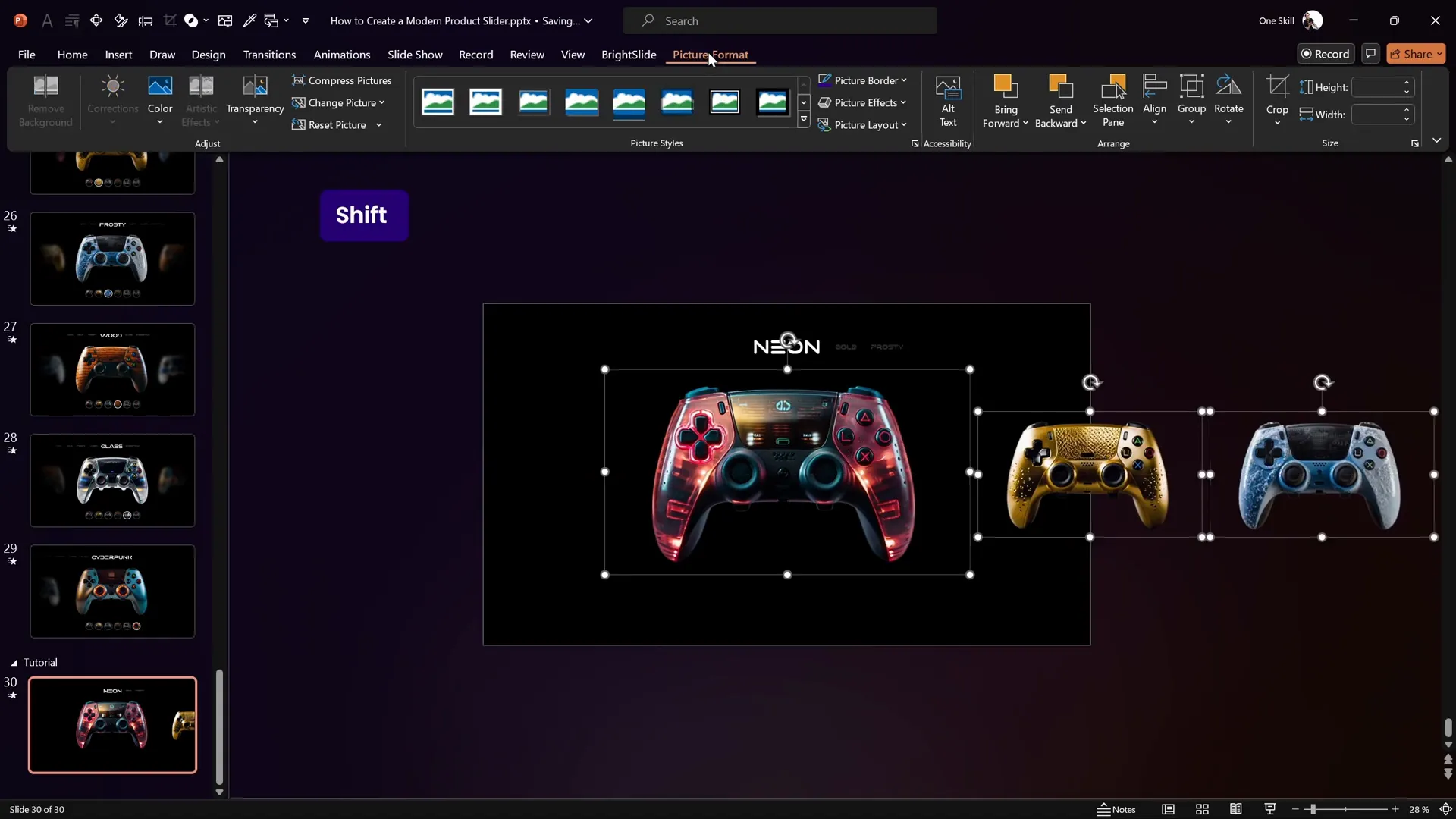Image resolution: width=1456 pixels, height=819 pixels.
Task: Switch to Reading View
Action: pos(1236,809)
